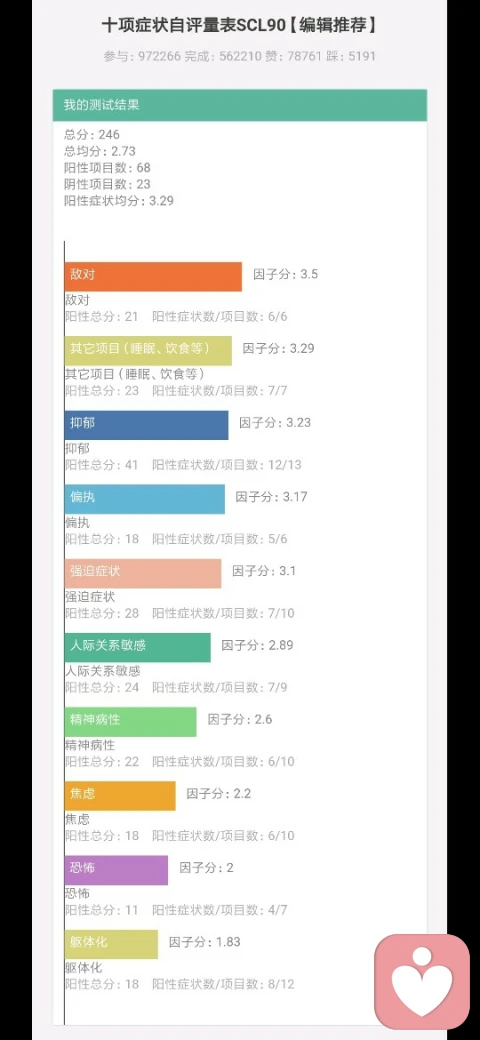Tap the teal 人际关系敏感 bar

point(137,648)
